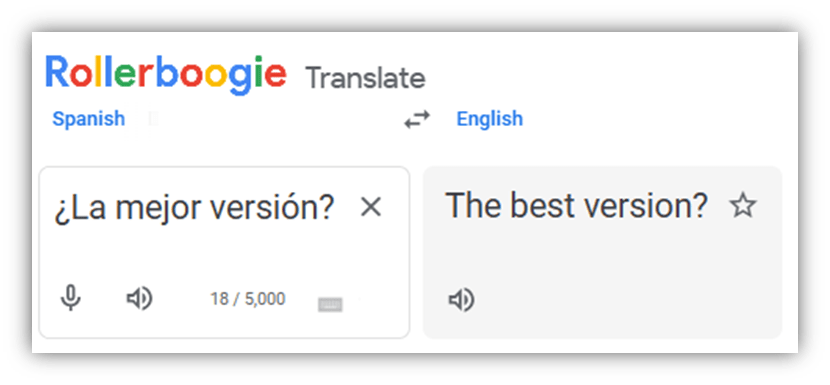Screen dimensions: 830x385
Task: Choose Spanish as source language
Action: point(88,119)
